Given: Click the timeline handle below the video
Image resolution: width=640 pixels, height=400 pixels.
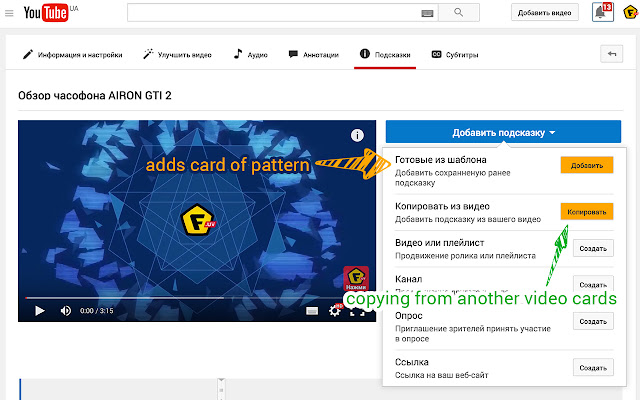Looking at the screenshot, I should coord(221,389).
